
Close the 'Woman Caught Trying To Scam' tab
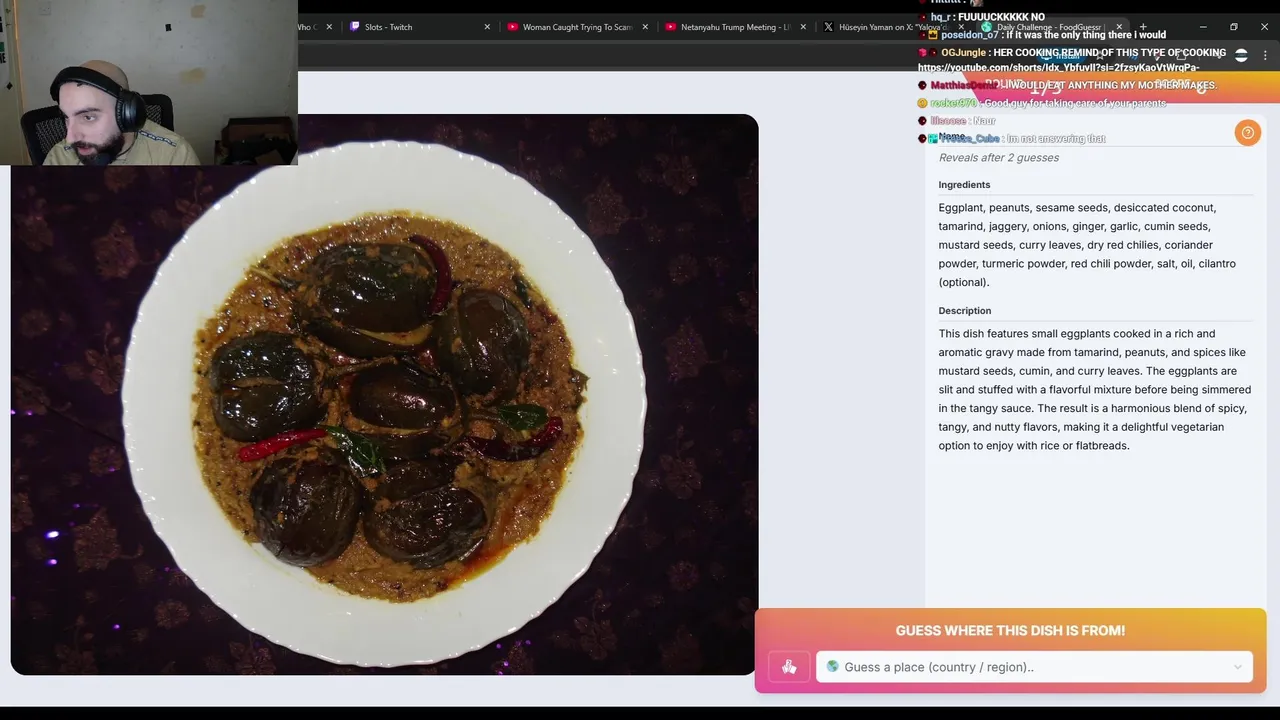(645, 27)
